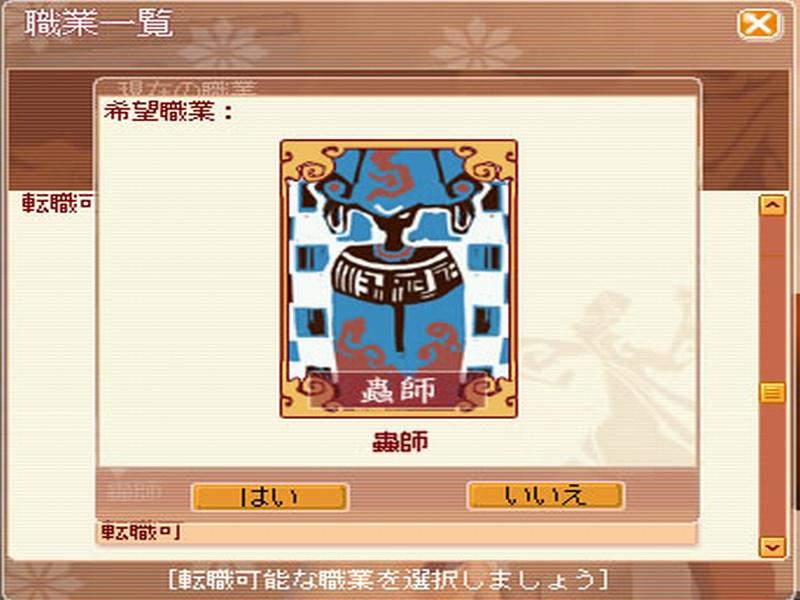
Task: Click the 蟲師 name banner on the card
Action: click(x=398, y=390)
